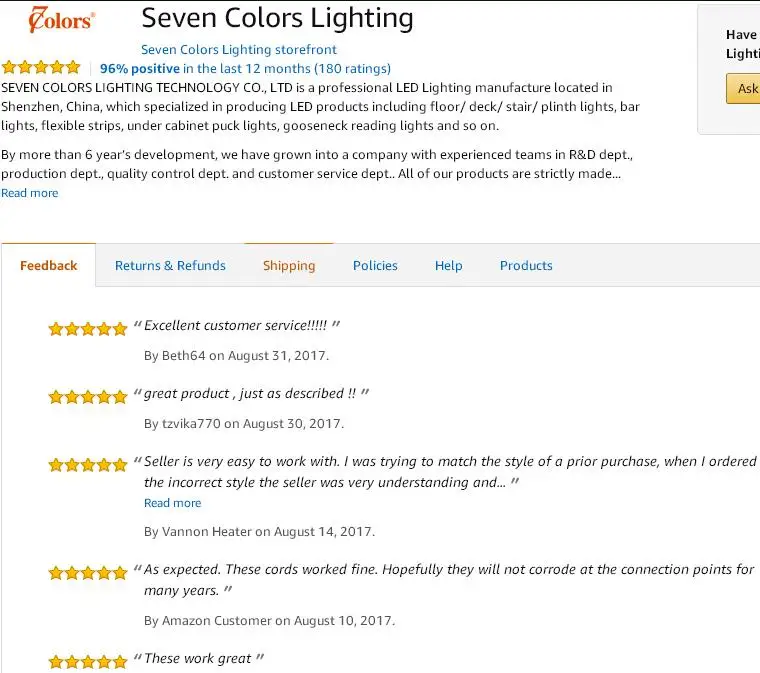This screenshot has width=760, height=673.
Task: Go to the Policies tab
Action: click(x=375, y=265)
